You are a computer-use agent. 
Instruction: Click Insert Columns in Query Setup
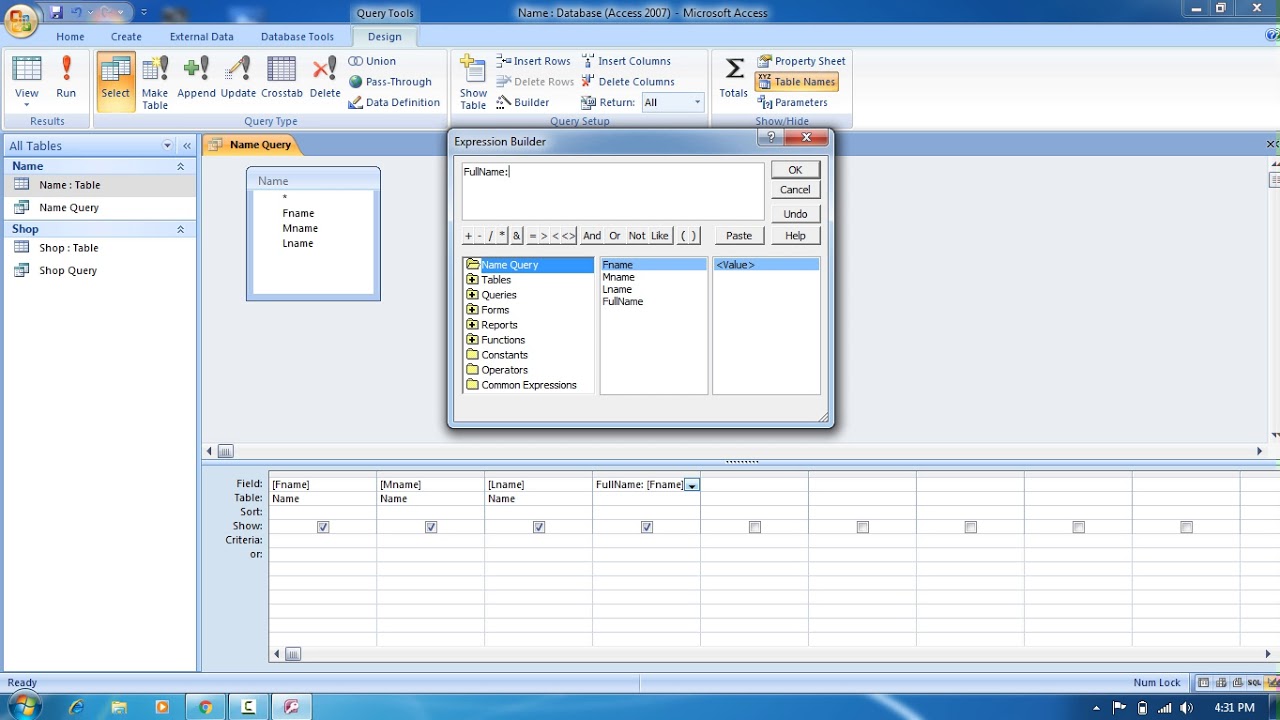click(x=626, y=61)
